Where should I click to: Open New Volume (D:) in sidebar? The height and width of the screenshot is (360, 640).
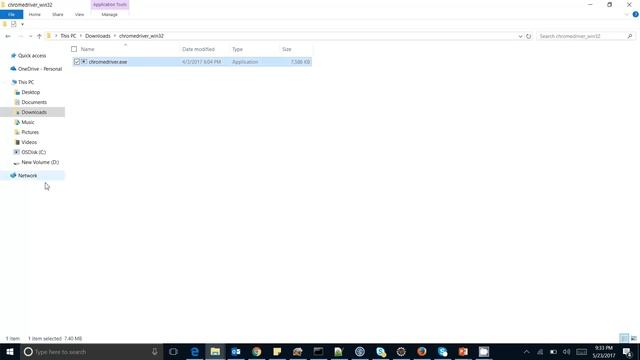click(40, 162)
